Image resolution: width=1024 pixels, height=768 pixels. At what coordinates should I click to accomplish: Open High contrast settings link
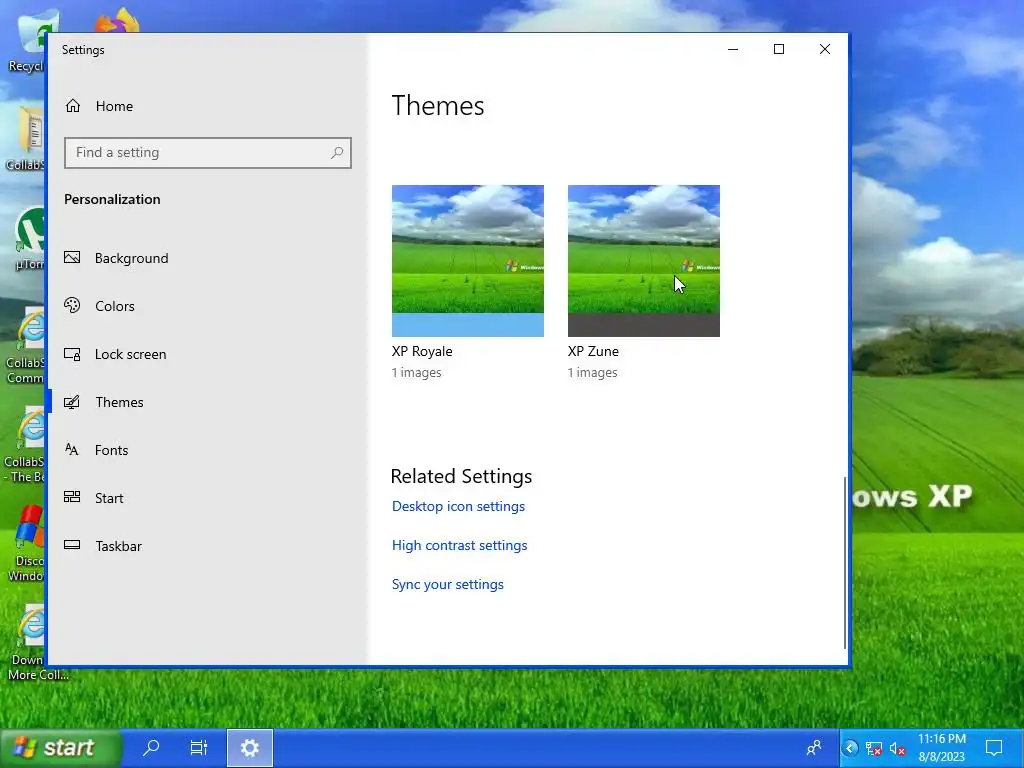click(460, 545)
